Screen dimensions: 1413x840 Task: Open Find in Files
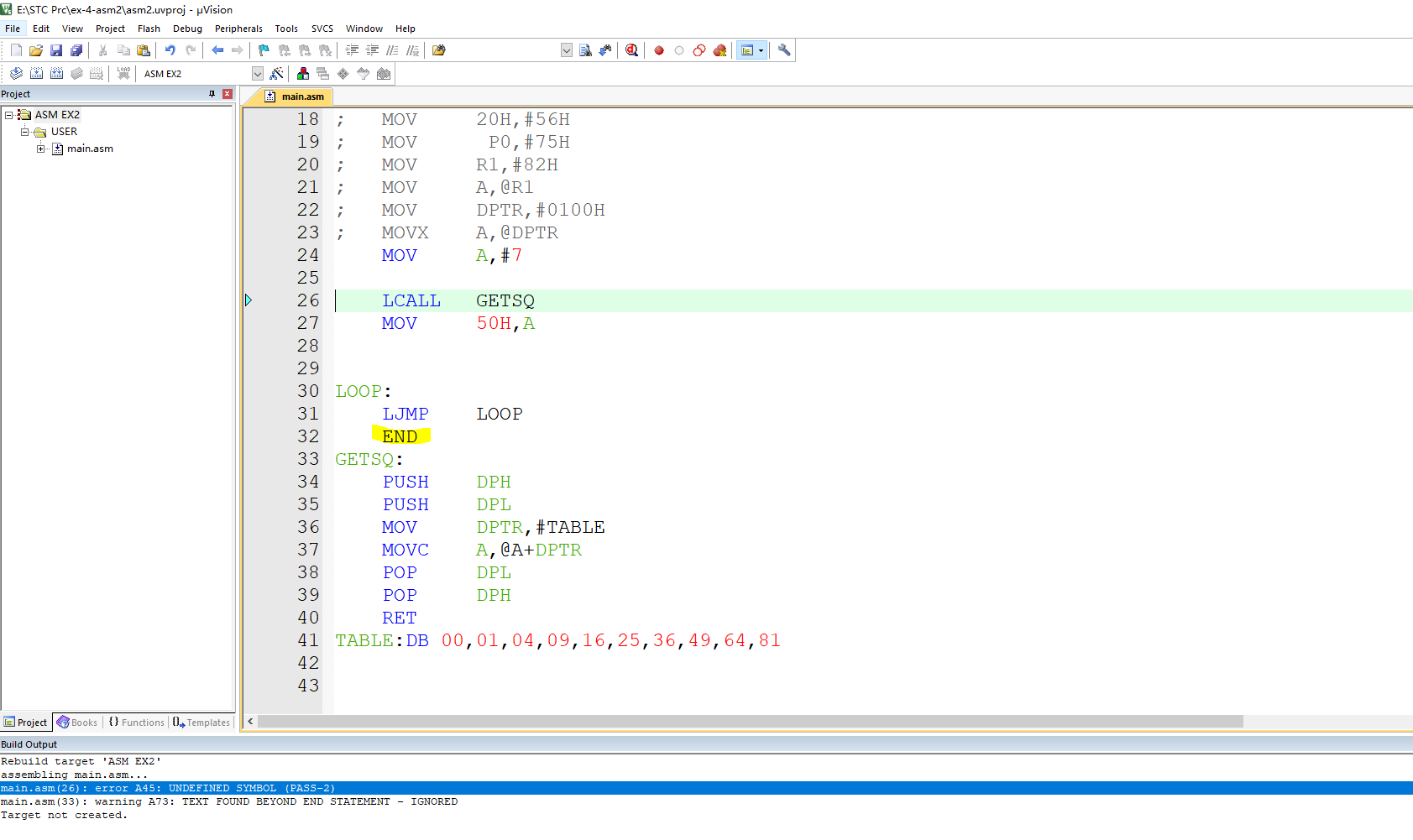pos(438,50)
